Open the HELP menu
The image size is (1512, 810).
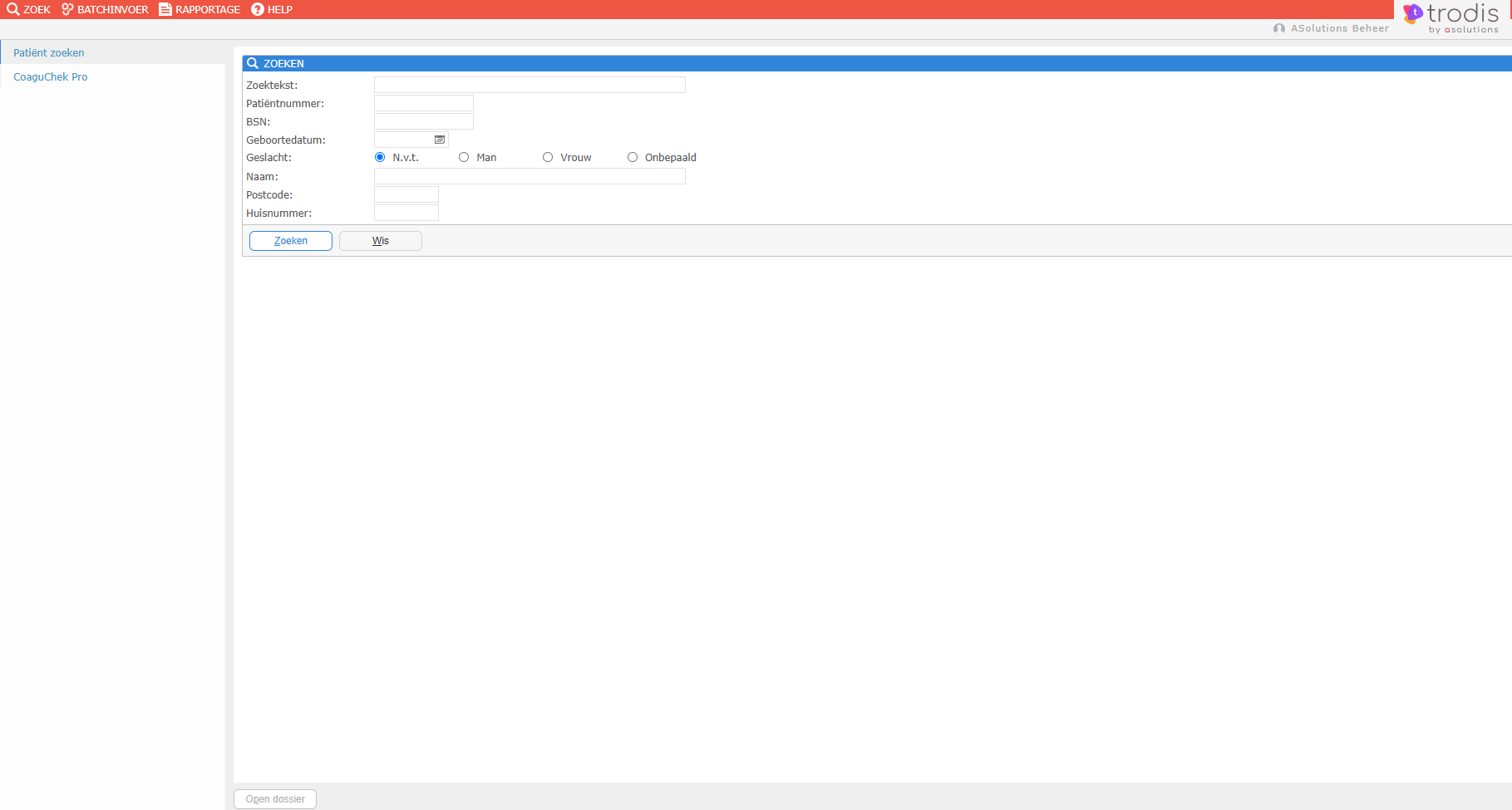point(272,9)
